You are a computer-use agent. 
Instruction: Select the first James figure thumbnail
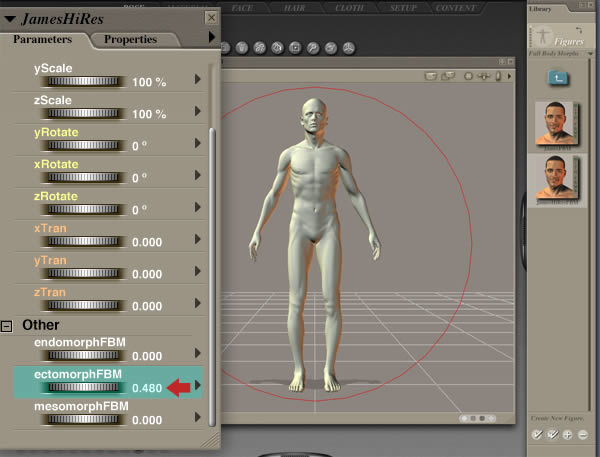557,123
